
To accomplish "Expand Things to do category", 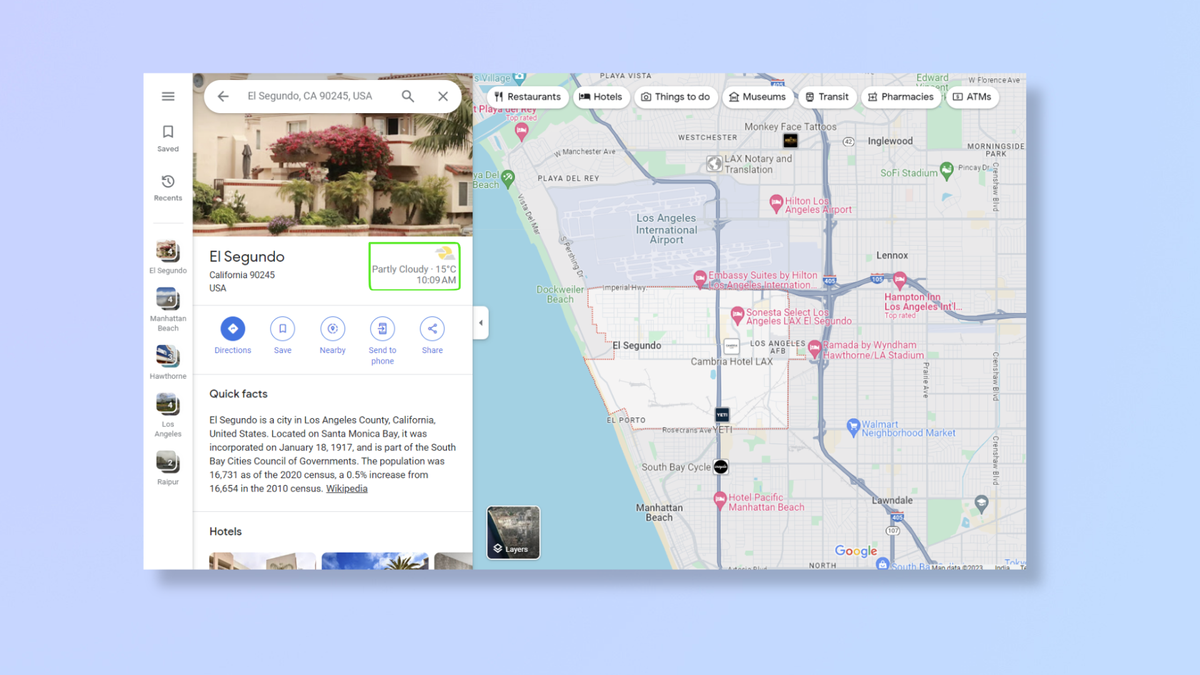I will tap(676, 96).
